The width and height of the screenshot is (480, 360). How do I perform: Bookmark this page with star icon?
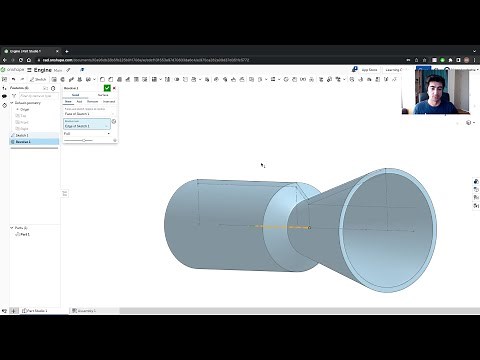click(424, 60)
